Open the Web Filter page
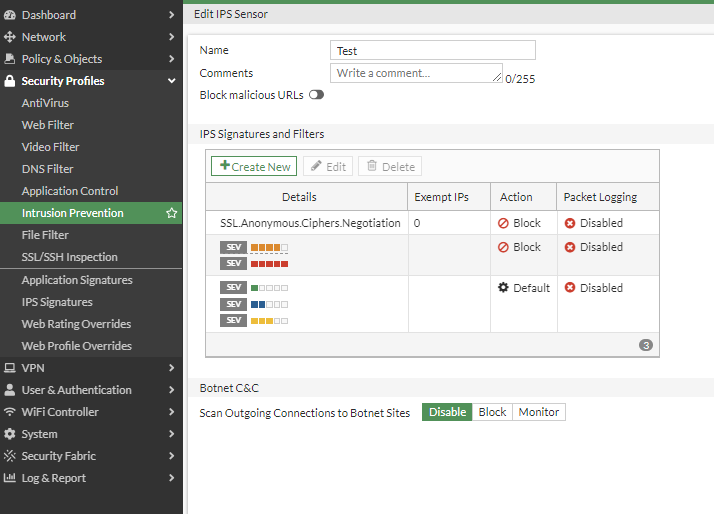The width and height of the screenshot is (714, 514). (48, 125)
